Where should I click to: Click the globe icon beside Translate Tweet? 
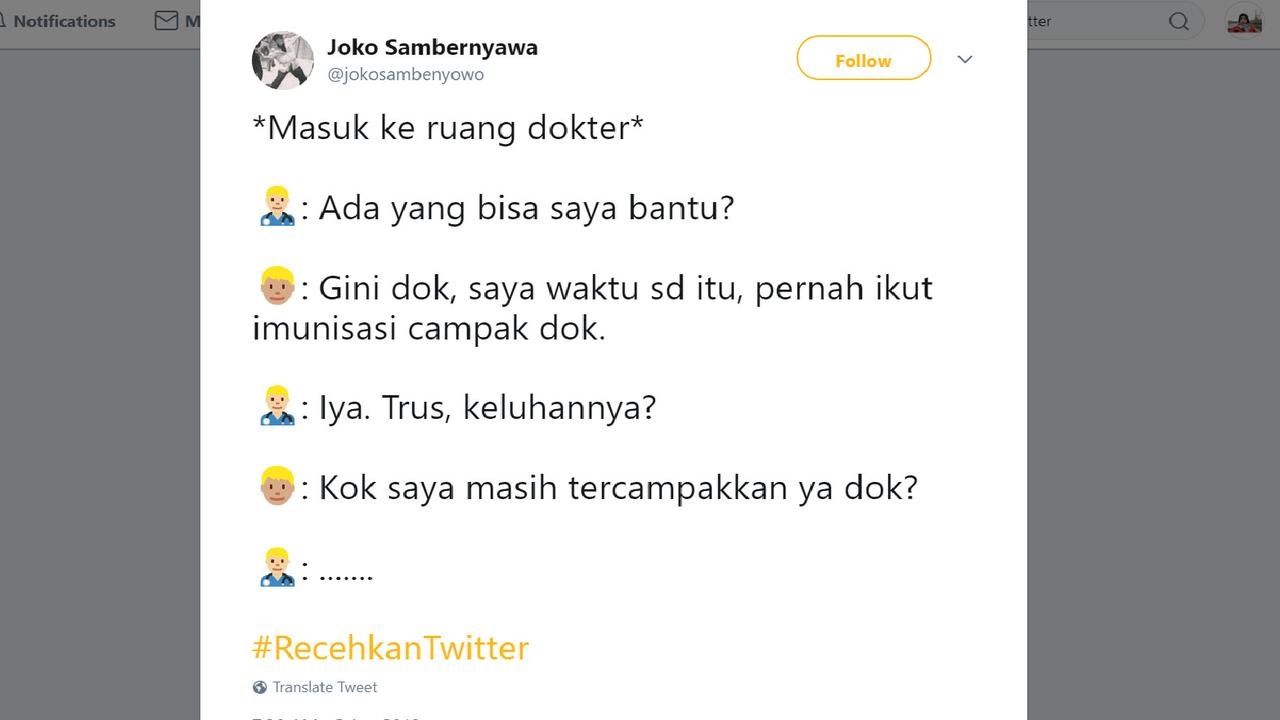[x=259, y=687]
